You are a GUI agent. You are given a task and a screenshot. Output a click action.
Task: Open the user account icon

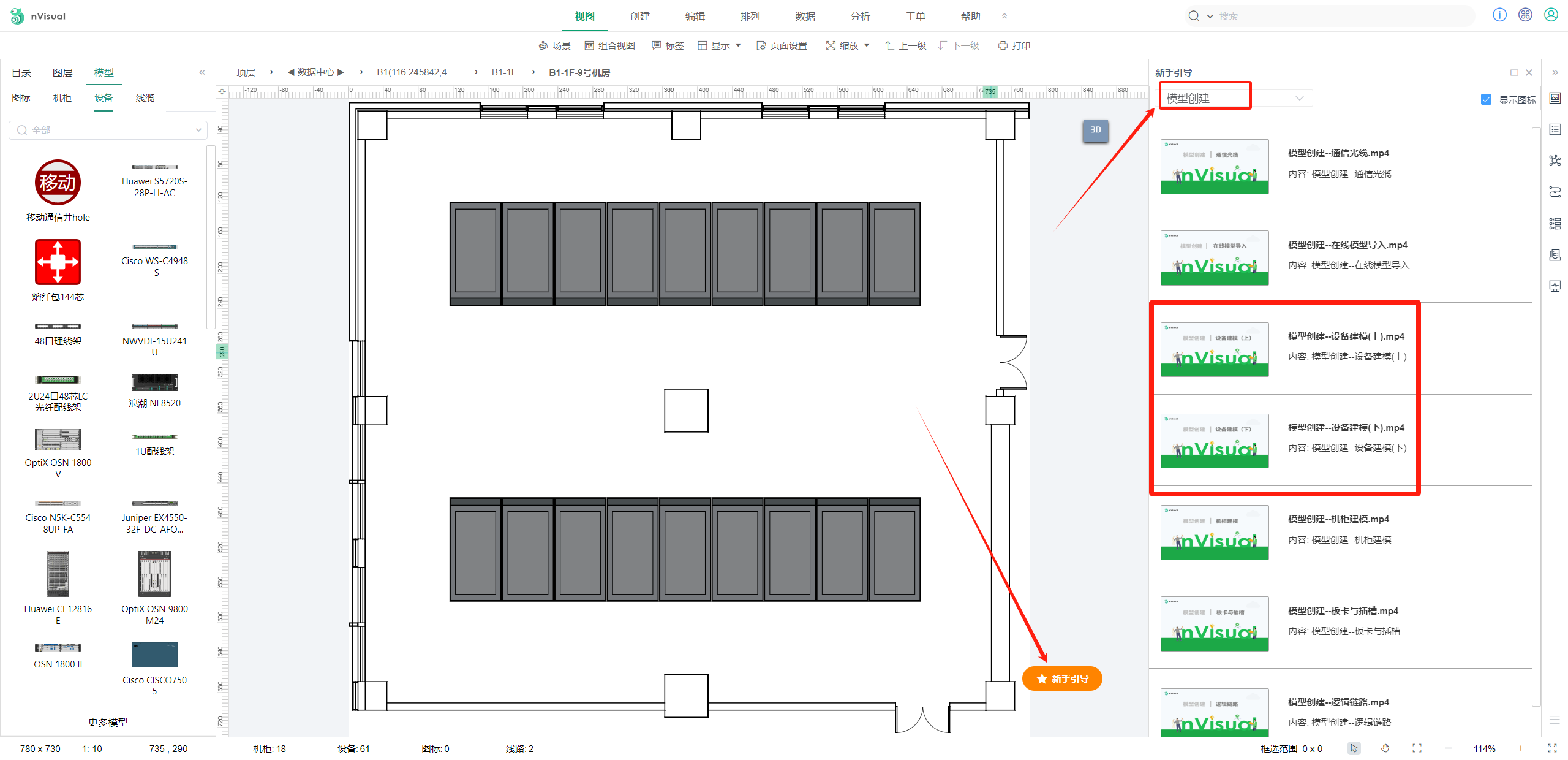(x=1551, y=15)
